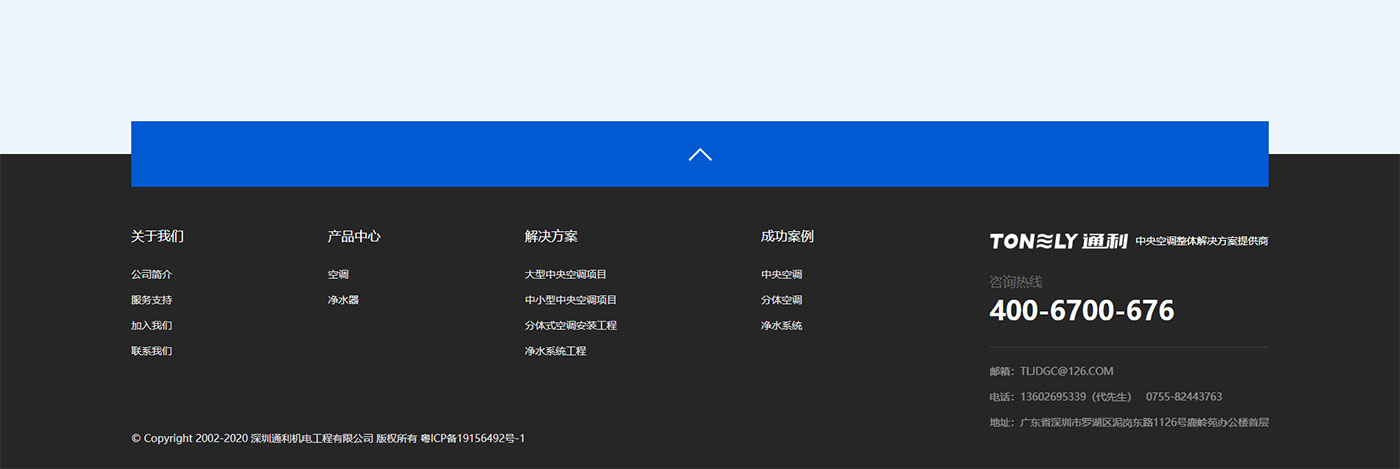Image resolution: width=1400 pixels, height=469 pixels.
Task: Visit 中小型中央空调项目 page
Action: [x=571, y=300]
